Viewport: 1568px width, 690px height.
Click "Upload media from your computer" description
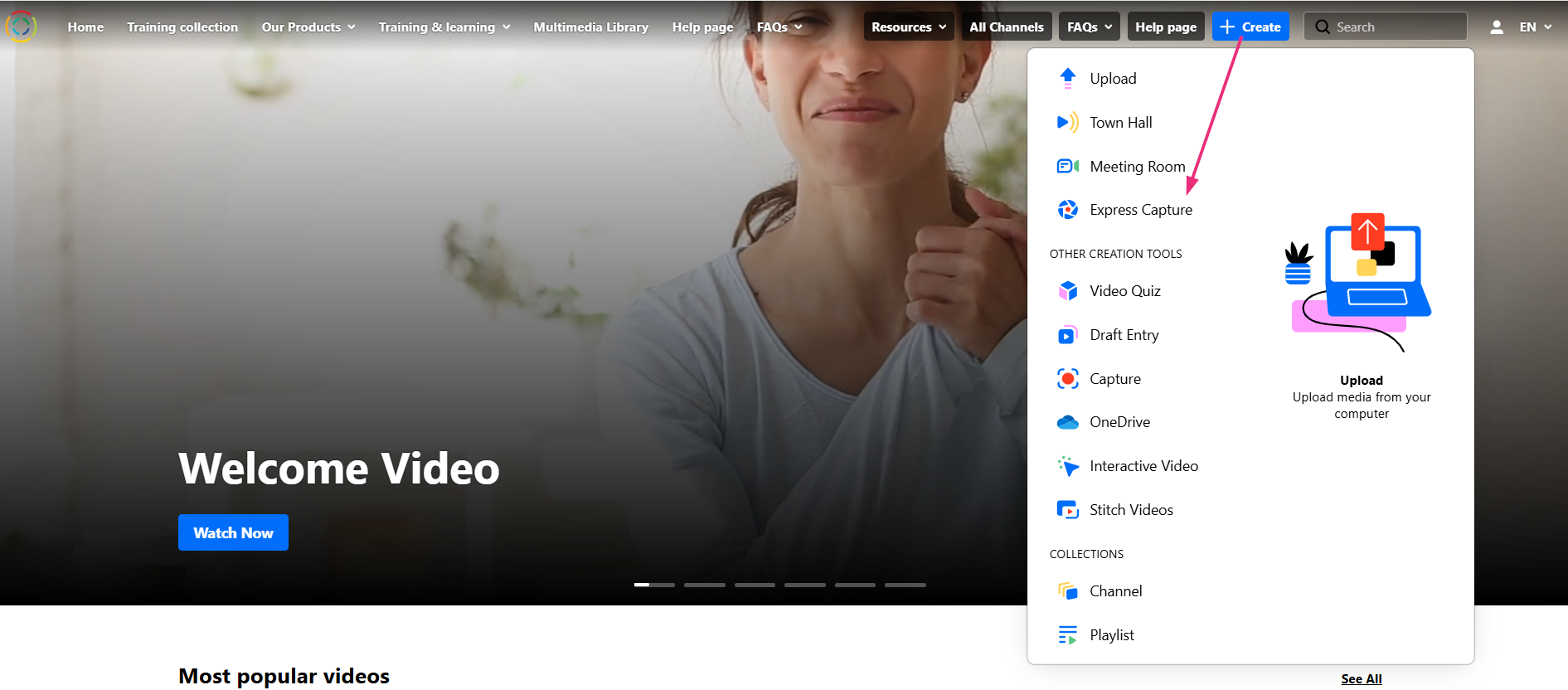(x=1362, y=406)
